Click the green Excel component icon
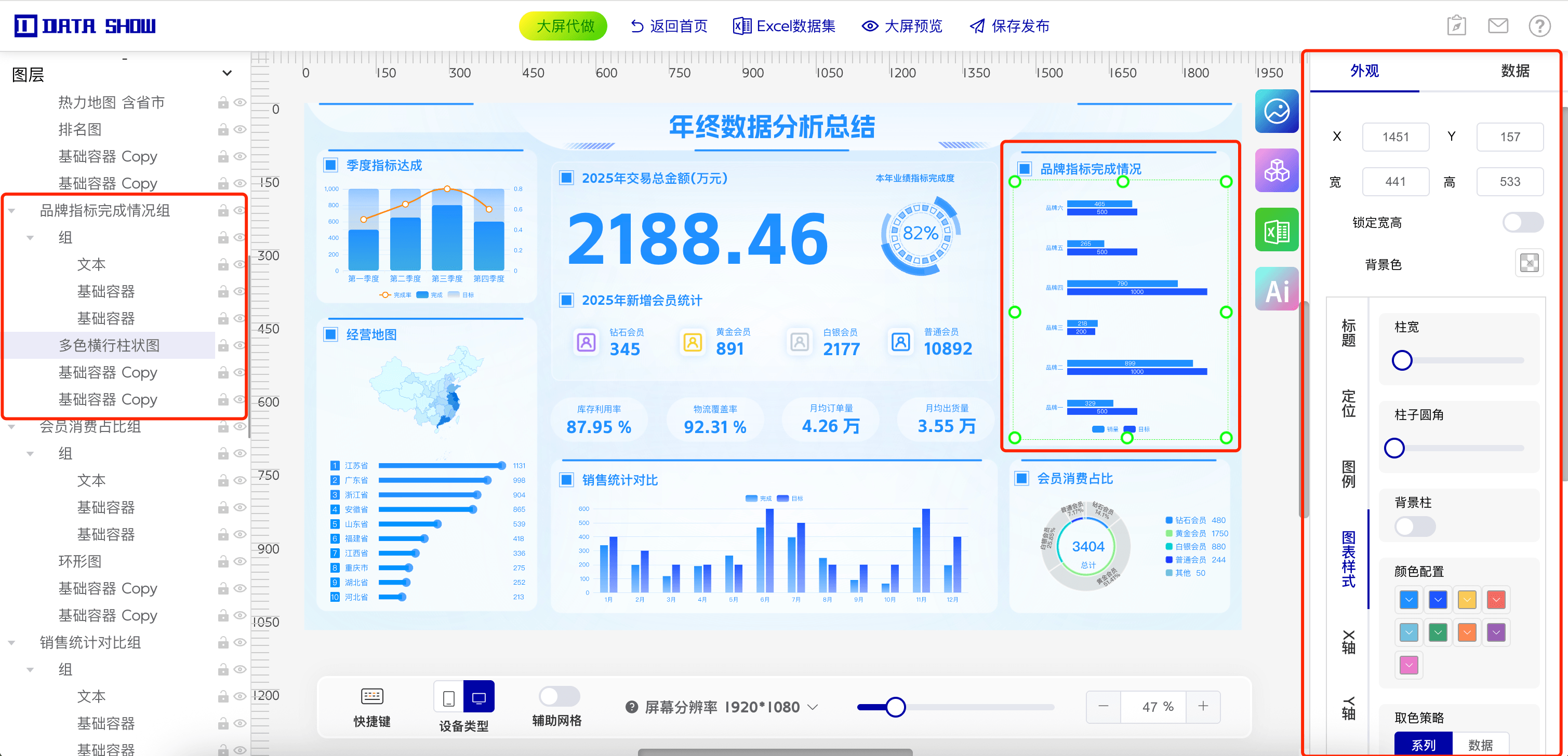This screenshot has height=756, width=1568. (1276, 231)
